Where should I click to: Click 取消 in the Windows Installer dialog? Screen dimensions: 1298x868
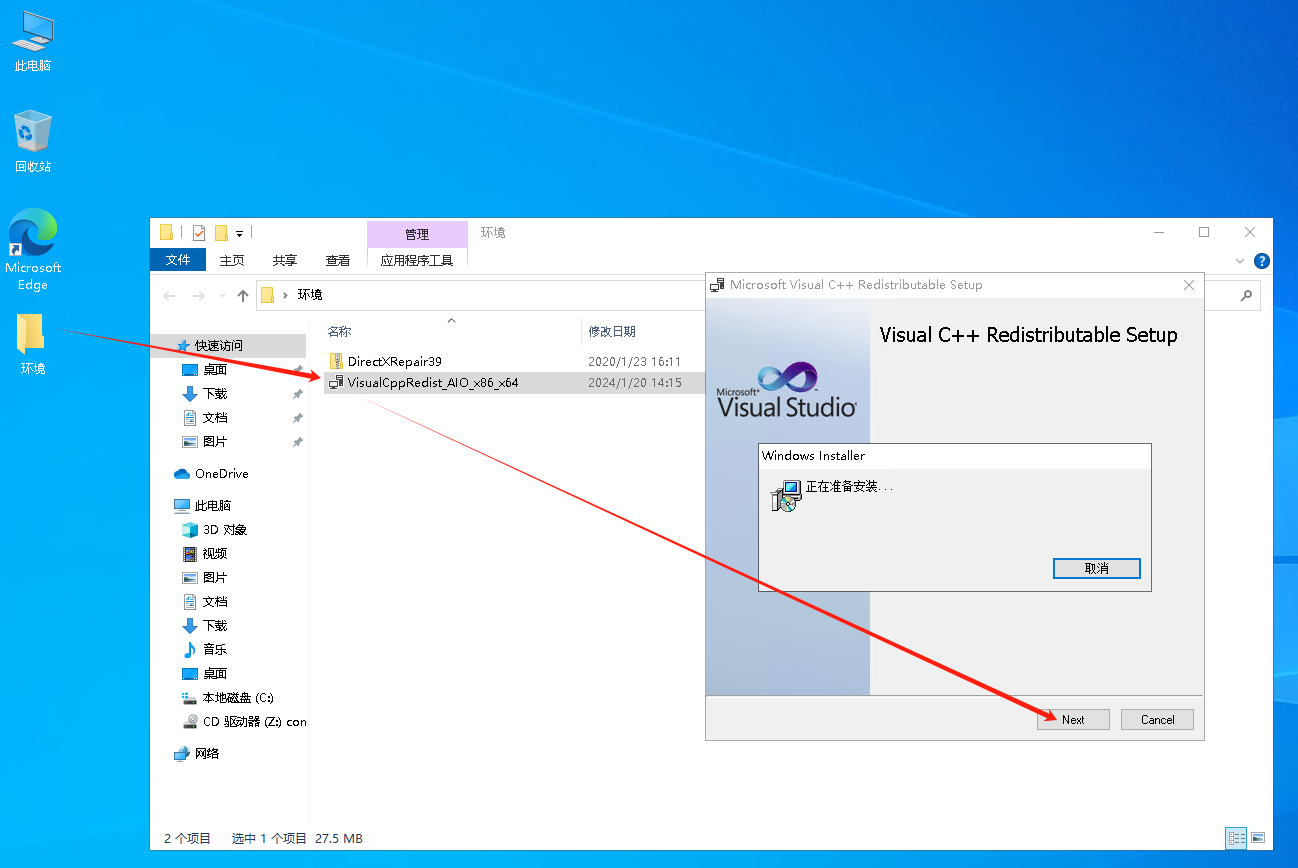point(1097,568)
